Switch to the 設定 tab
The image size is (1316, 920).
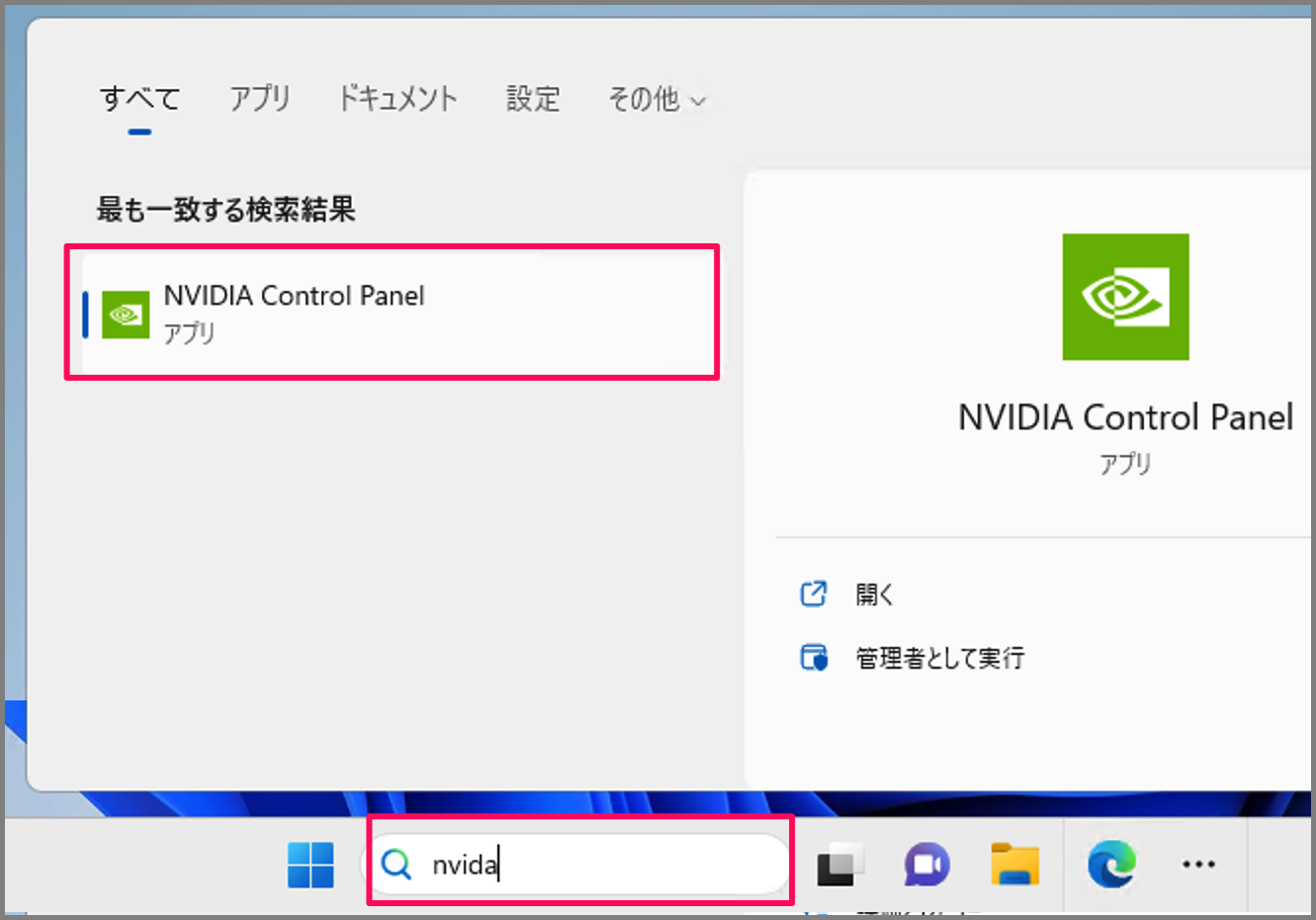click(x=533, y=99)
